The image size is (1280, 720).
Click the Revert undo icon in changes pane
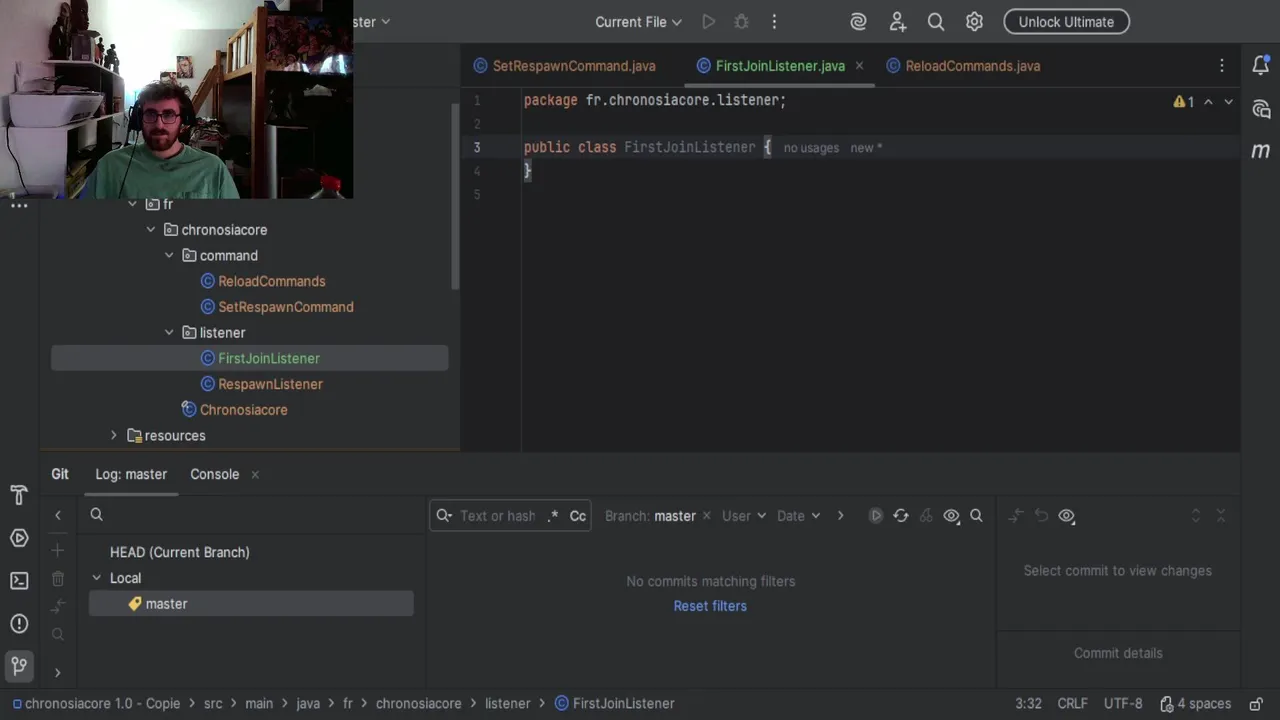(x=1041, y=516)
